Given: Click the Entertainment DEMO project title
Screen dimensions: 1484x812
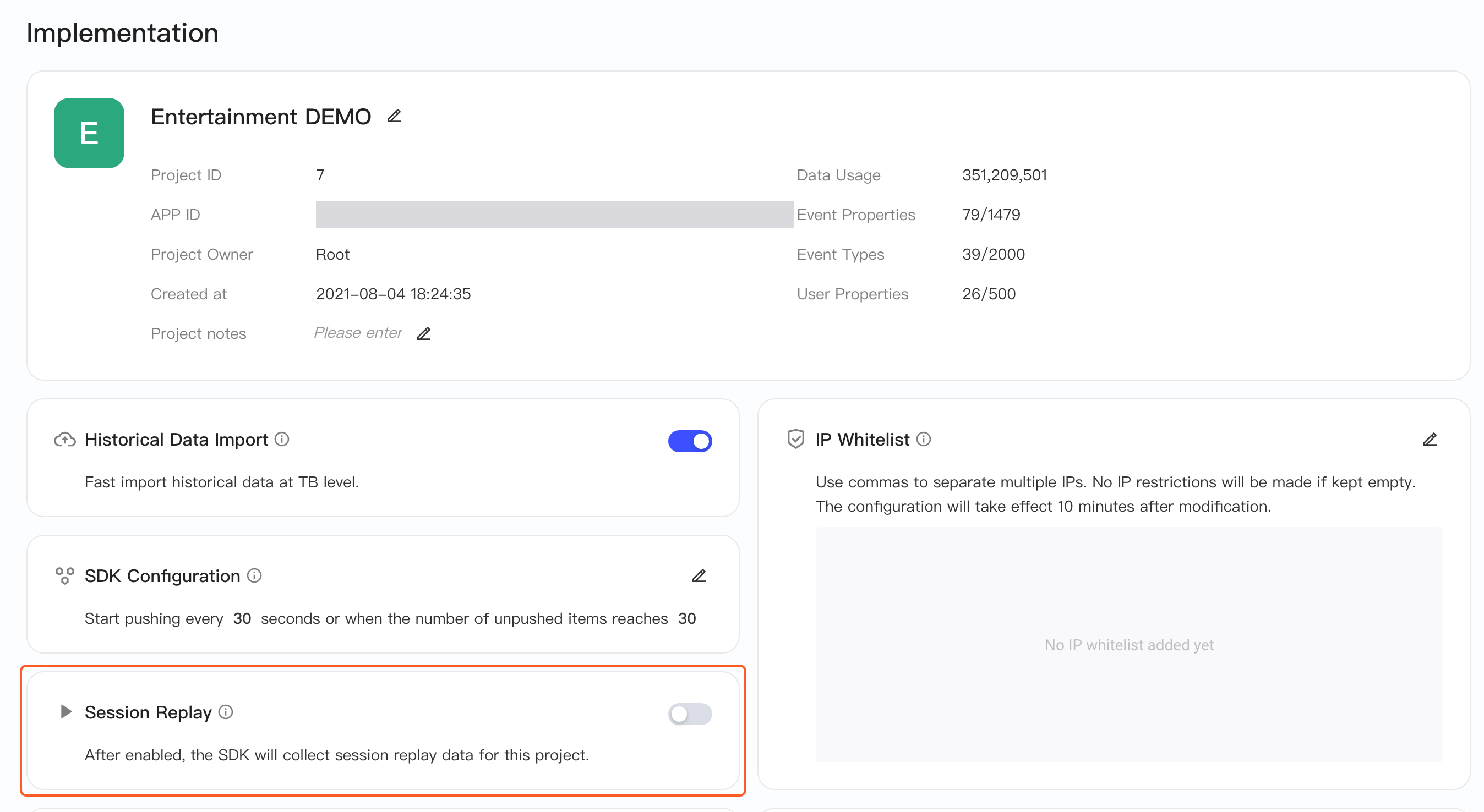Looking at the screenshot, I should pos(261,117).
